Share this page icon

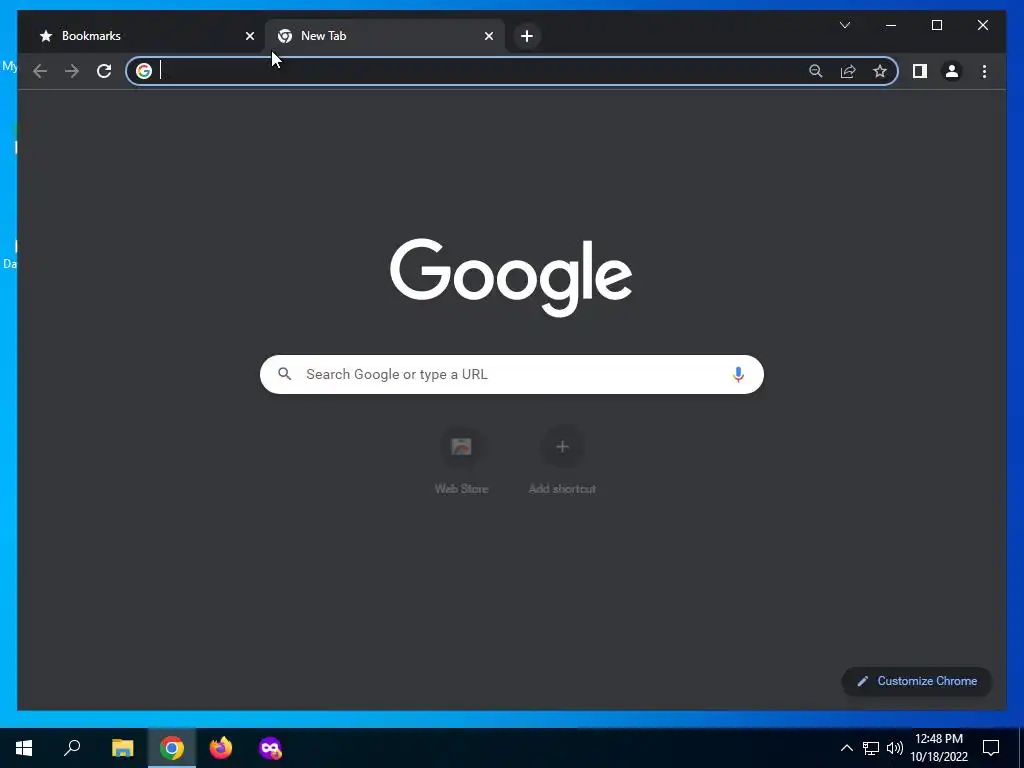848,71
